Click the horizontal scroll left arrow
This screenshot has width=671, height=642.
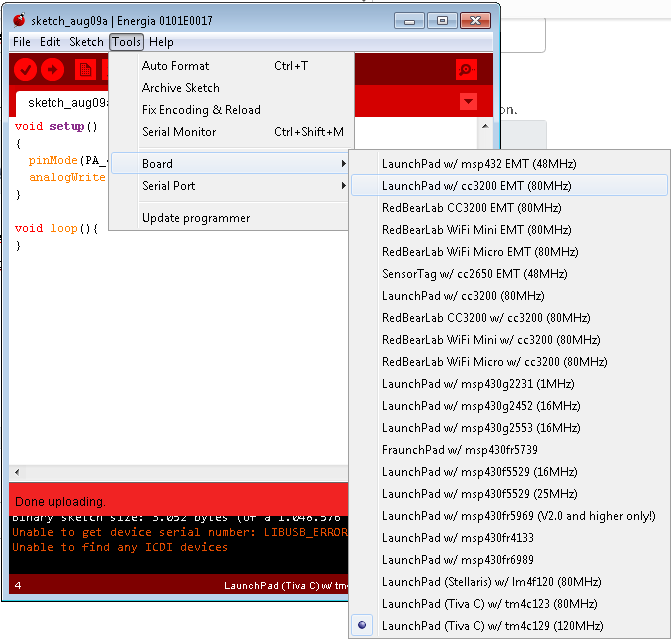pyautogui.click(x=17, y=473)
